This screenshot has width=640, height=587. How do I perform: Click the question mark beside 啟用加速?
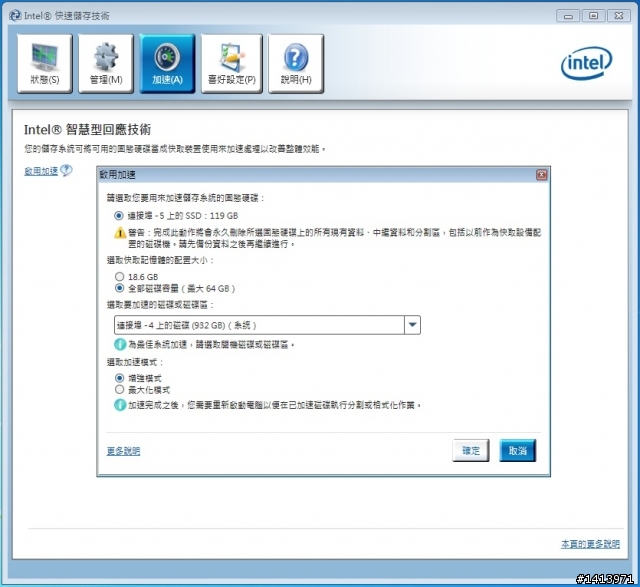pyautogui.click(x=66, y=170)
